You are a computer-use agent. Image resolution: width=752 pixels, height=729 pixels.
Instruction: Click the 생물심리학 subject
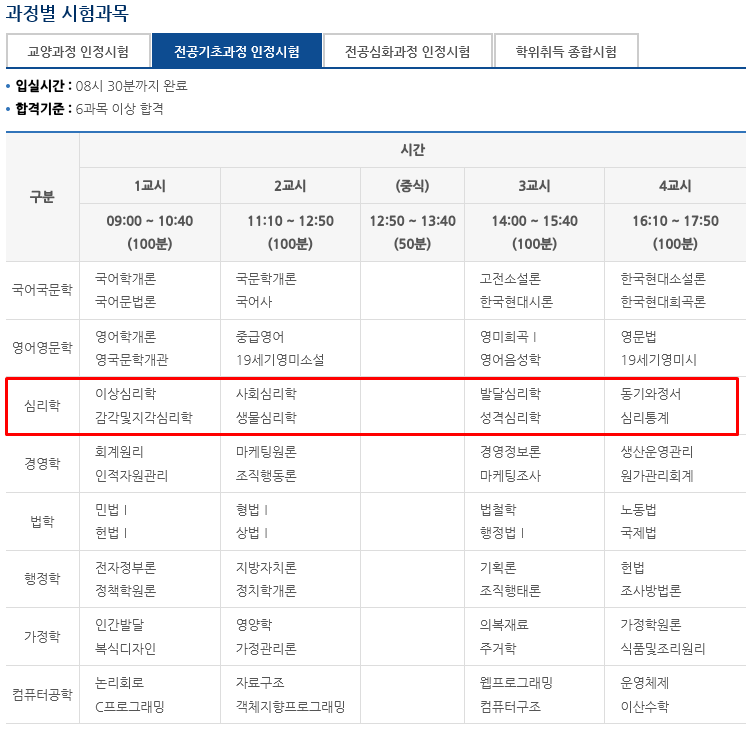tap(266, 418)
